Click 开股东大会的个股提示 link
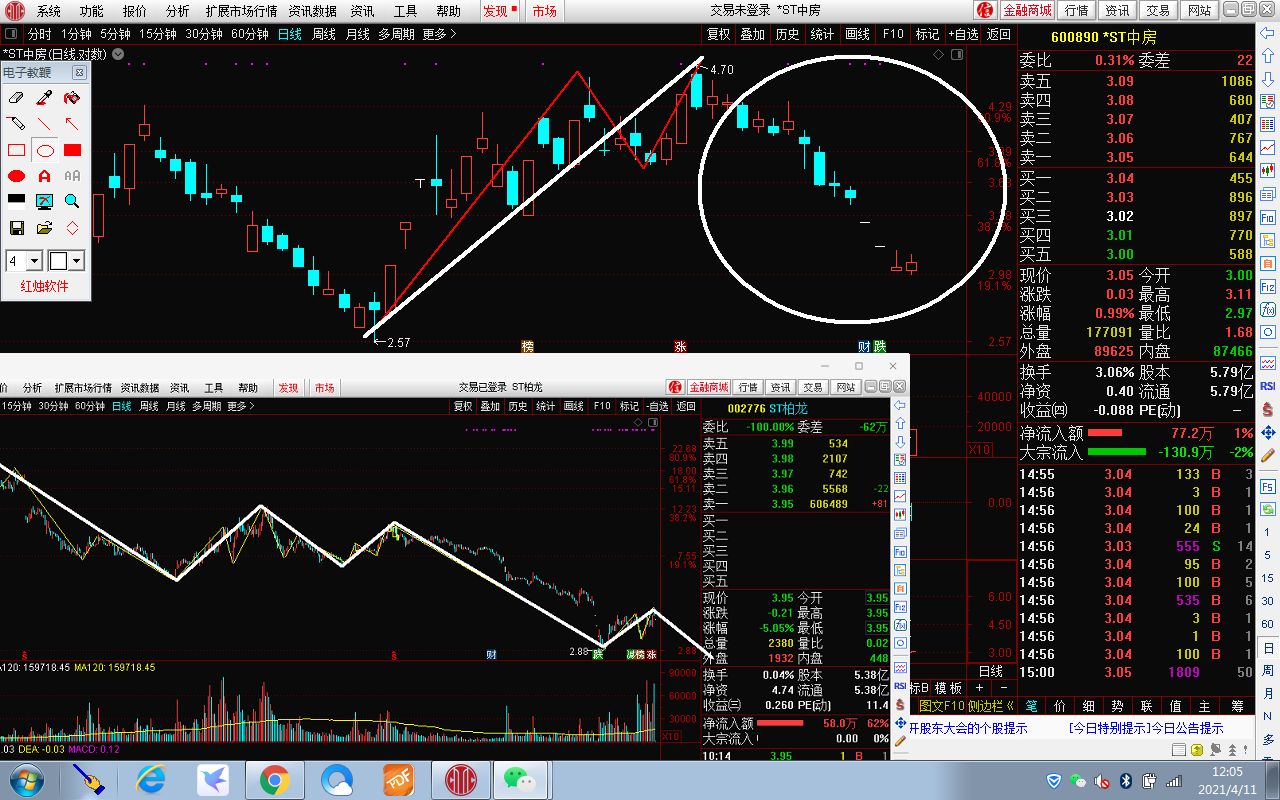The image size is (1280, 800). coord(968,728)
